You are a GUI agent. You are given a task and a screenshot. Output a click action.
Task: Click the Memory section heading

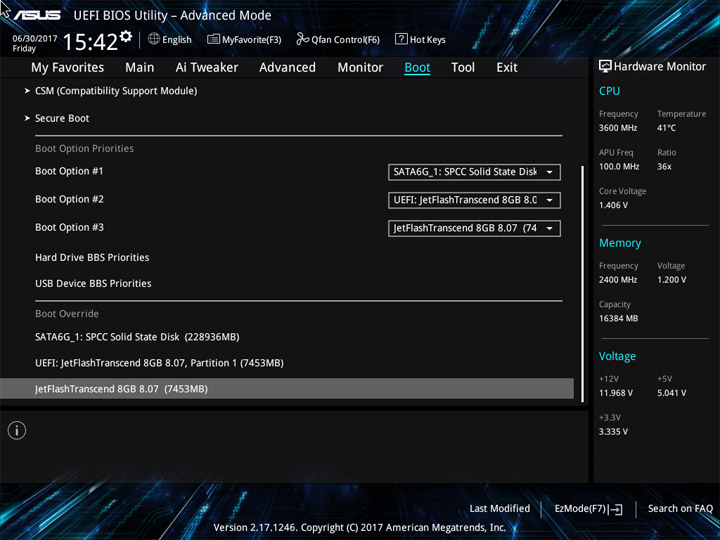620,243
